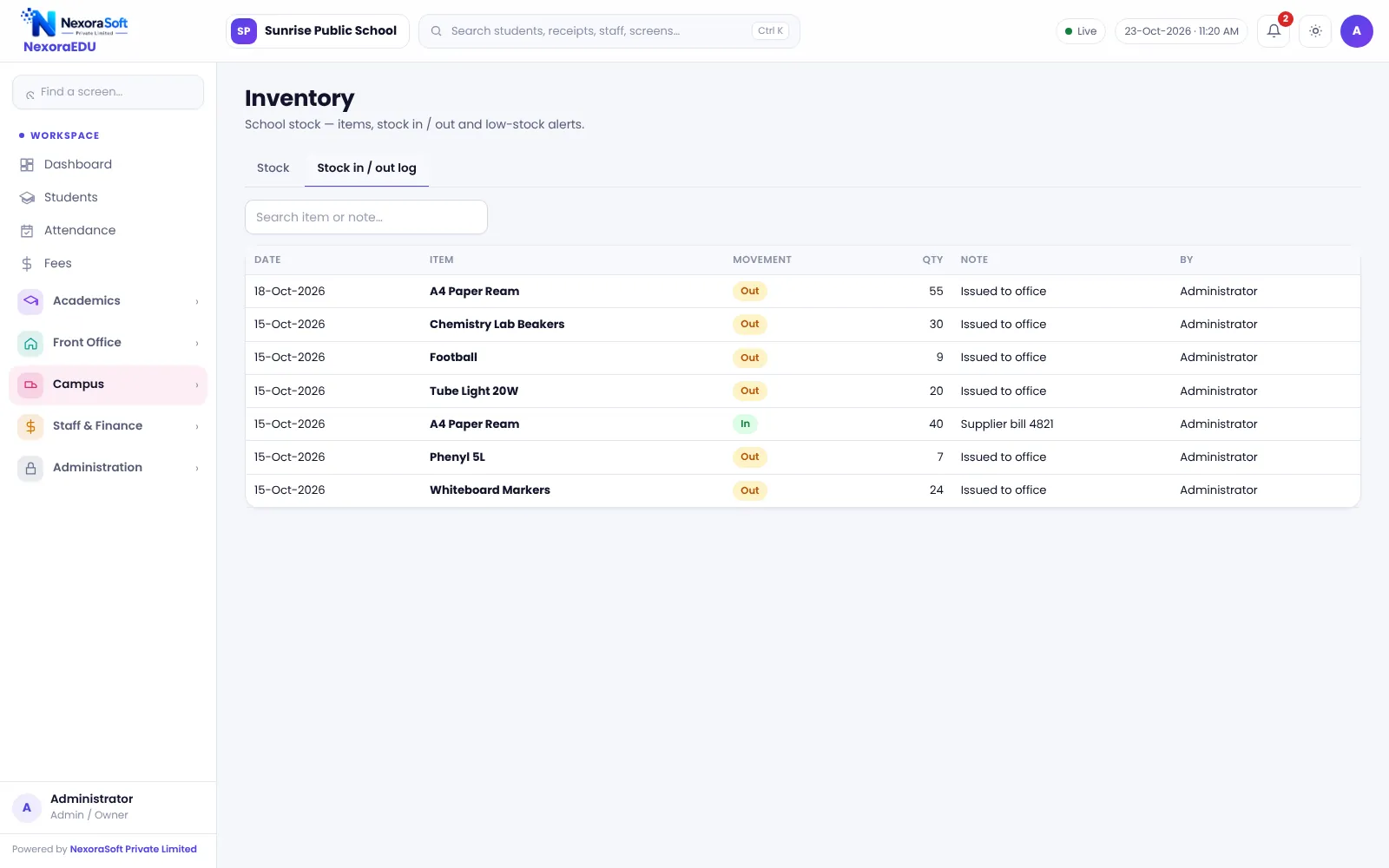This screenshot has width=1389, height=868.
Task: Click the Staff & Finance dollar icon
Action: click(30, 426)
